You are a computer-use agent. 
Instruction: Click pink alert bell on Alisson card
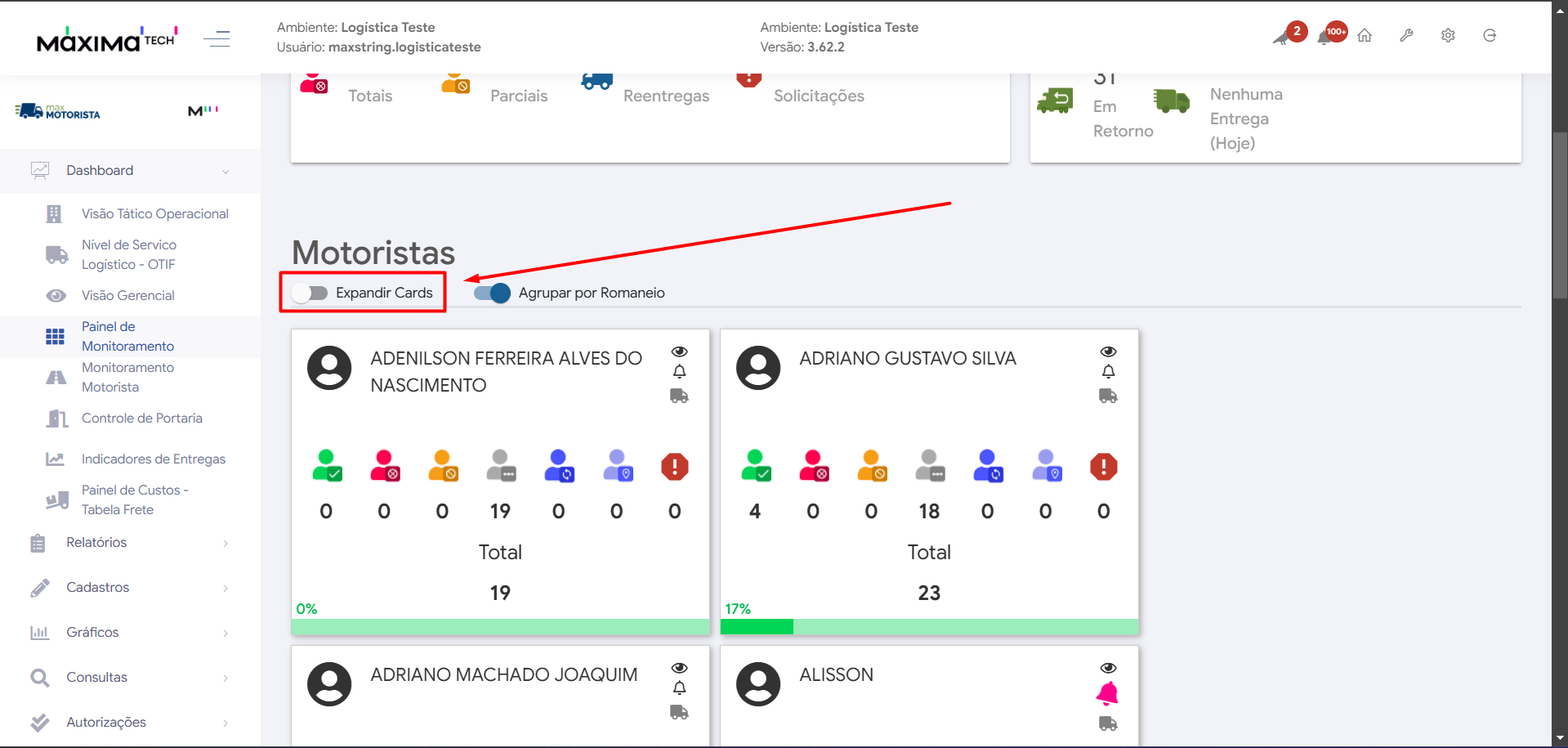pos(1107,693)
